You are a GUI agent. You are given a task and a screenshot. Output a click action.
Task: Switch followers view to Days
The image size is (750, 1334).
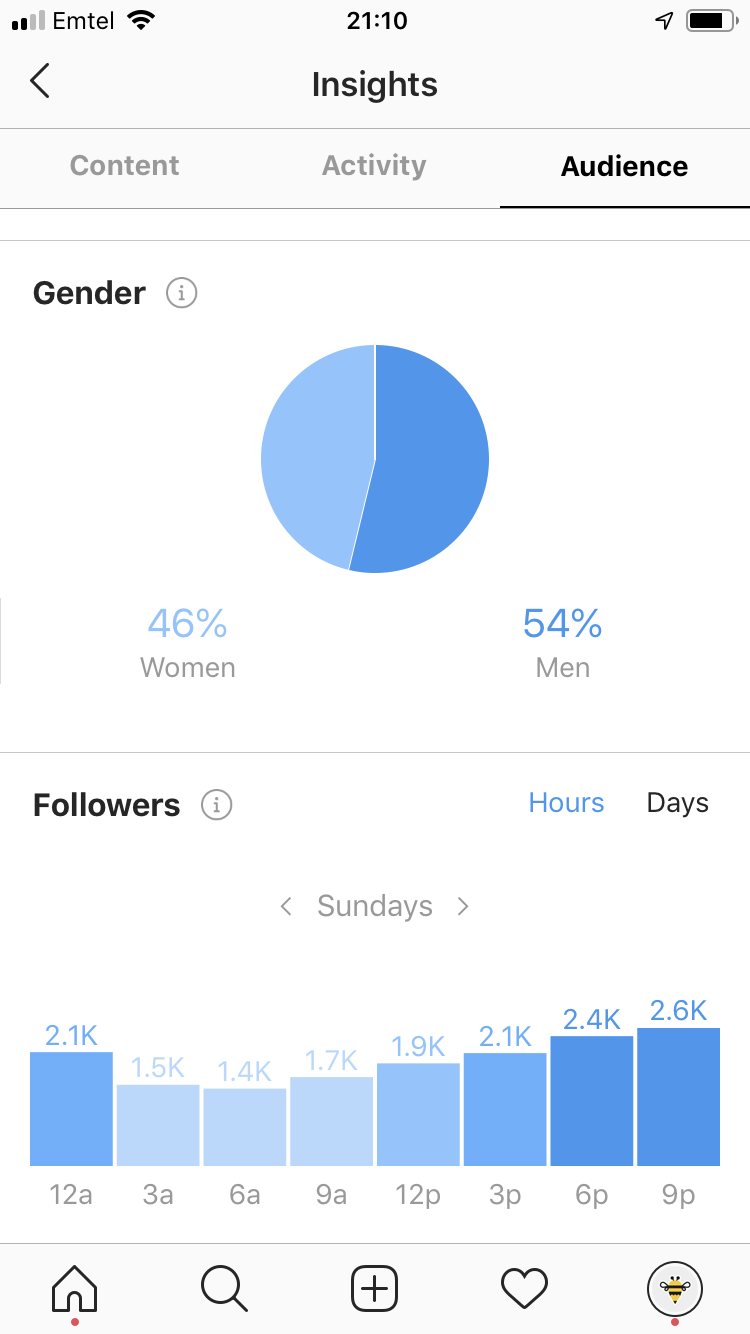click(678, 803)
